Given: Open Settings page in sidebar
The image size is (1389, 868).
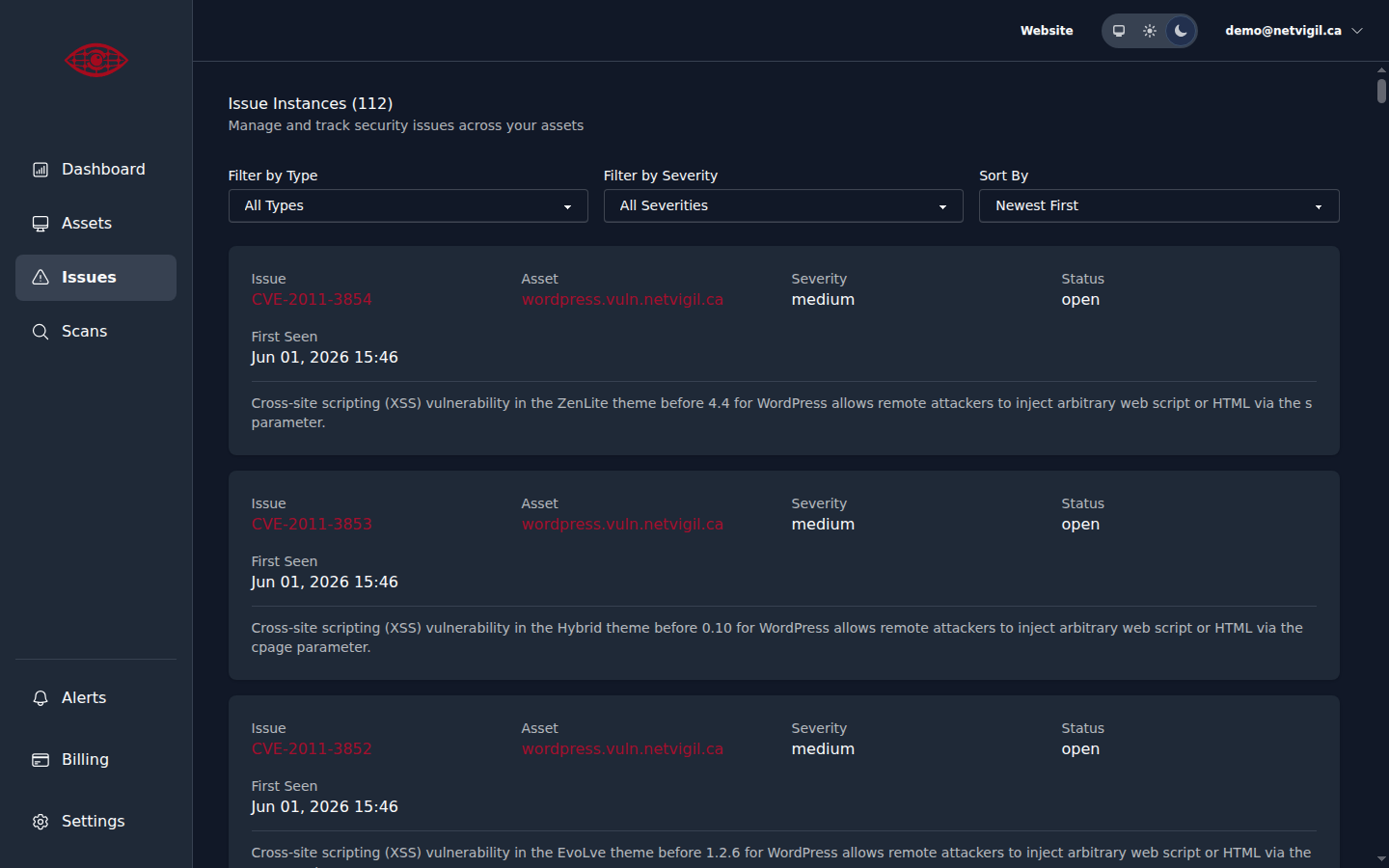Looking at the screenshot, I should (x=95, y=822).
